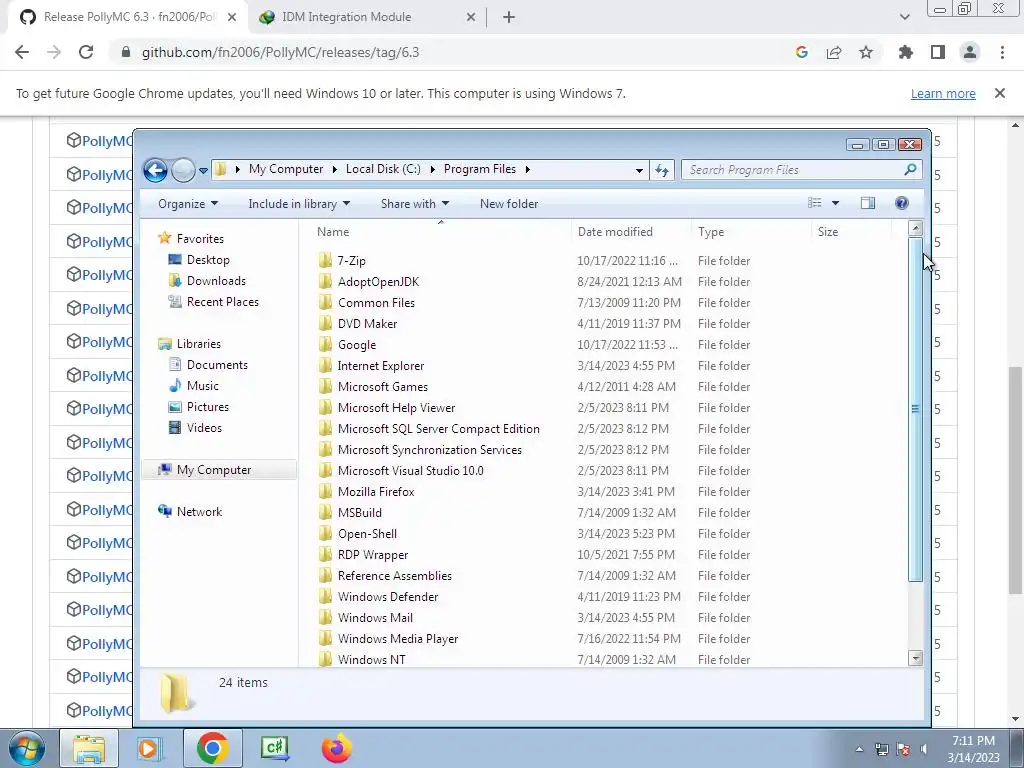Select the RDP Wrapper folder
This screenshot has width=1024, height=768.
[373, 554]
